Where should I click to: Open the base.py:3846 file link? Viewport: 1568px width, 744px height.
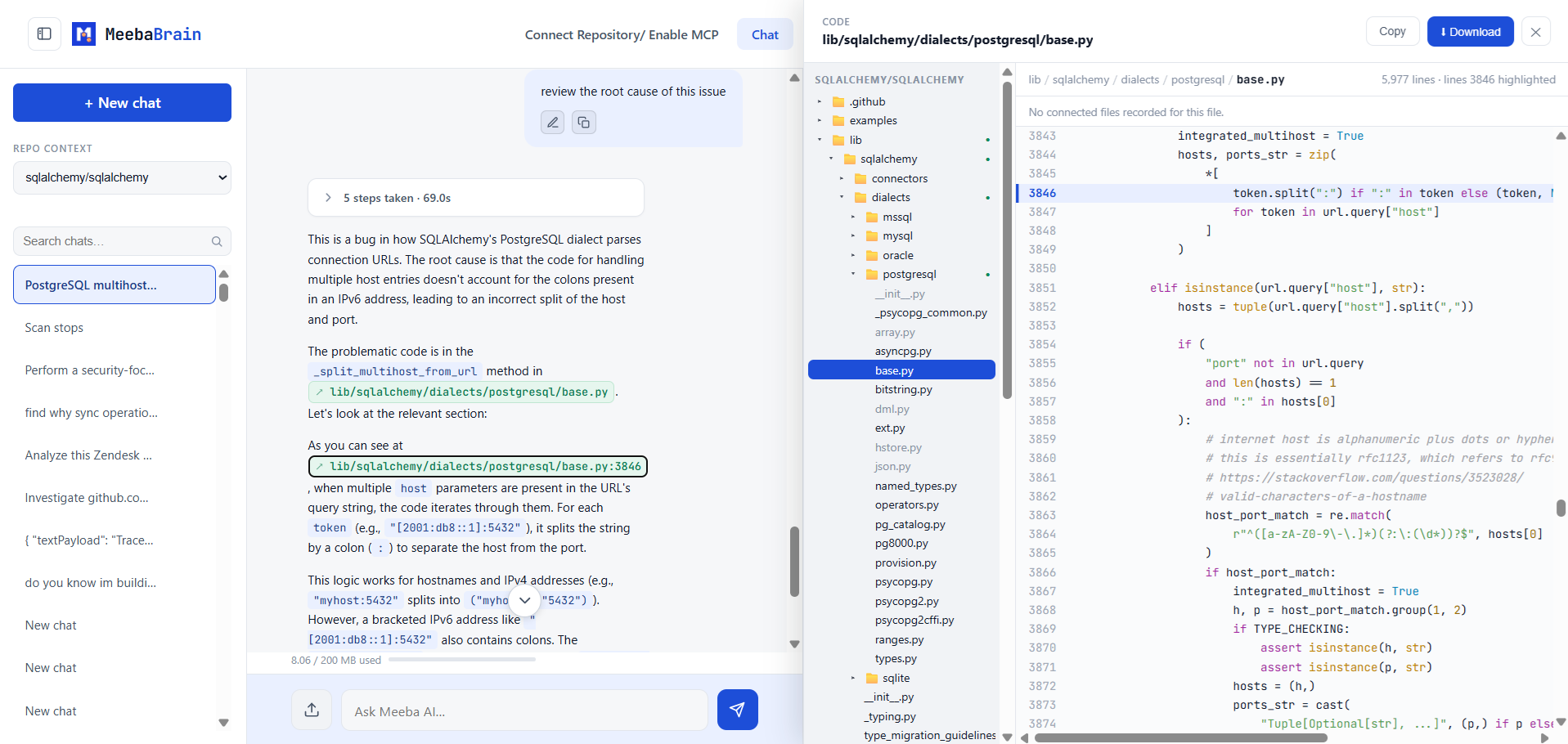click(x=478, y=466)
